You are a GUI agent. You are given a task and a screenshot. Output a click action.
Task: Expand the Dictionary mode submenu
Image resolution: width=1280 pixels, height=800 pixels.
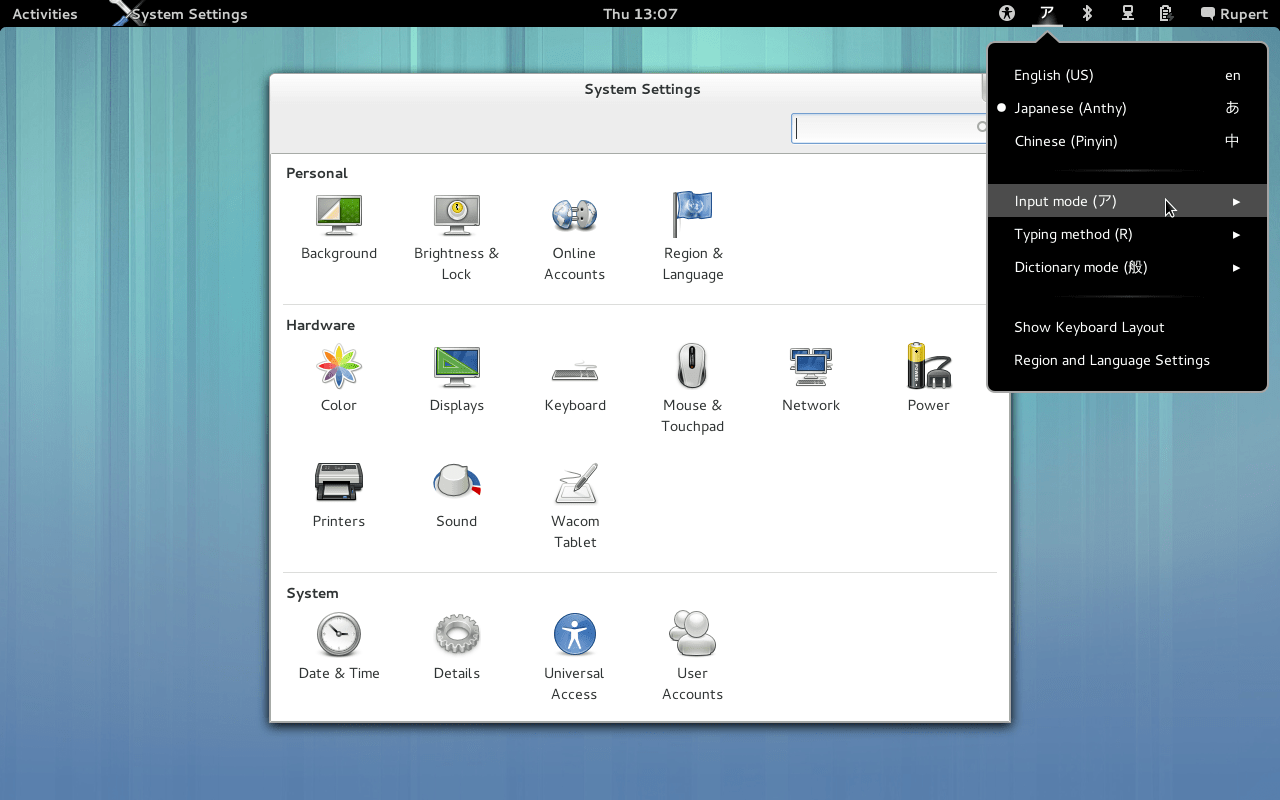pos(1127,267)
